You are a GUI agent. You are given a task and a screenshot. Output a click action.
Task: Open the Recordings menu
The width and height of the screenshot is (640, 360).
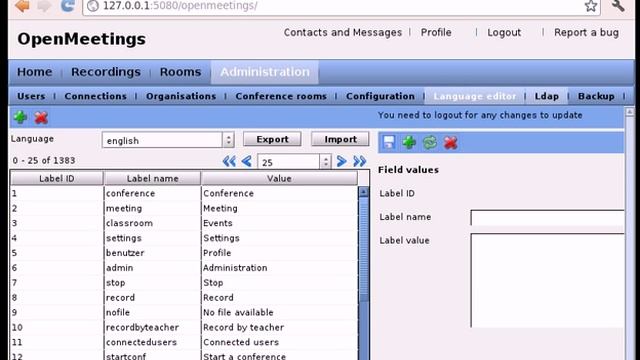(x=106, y=72)
